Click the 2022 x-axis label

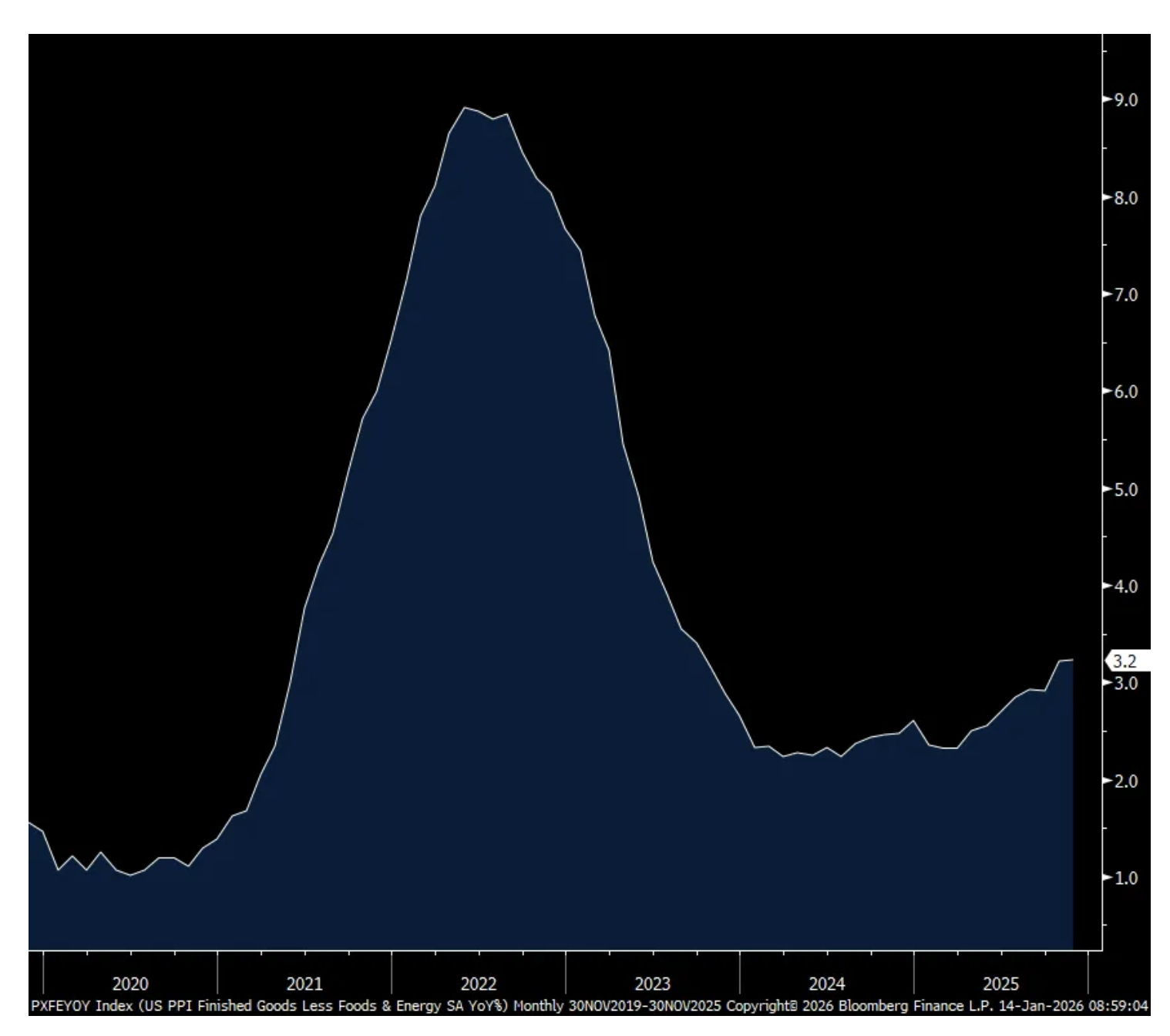coord(479,984)
